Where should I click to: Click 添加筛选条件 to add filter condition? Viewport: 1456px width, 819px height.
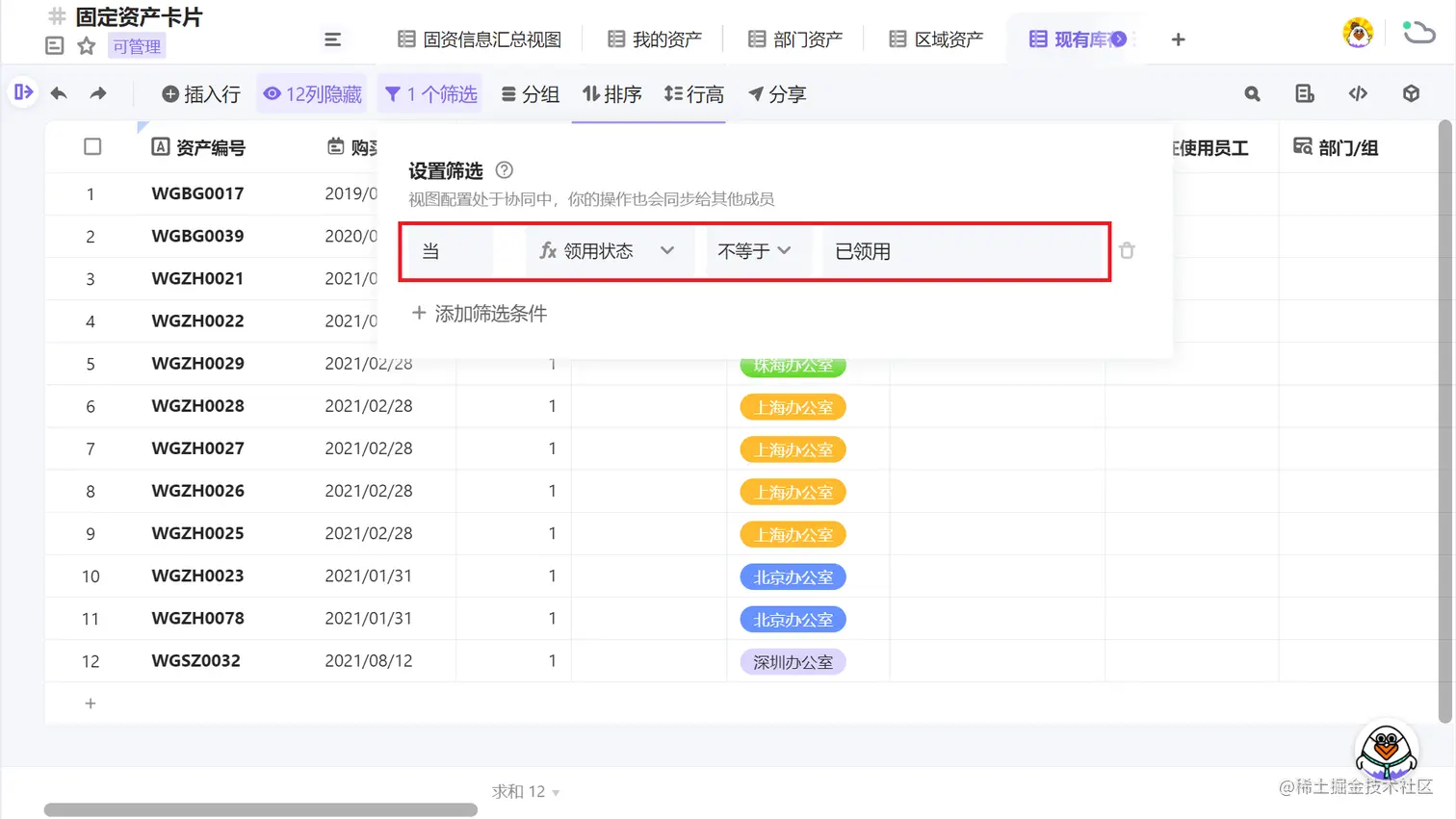479,313
